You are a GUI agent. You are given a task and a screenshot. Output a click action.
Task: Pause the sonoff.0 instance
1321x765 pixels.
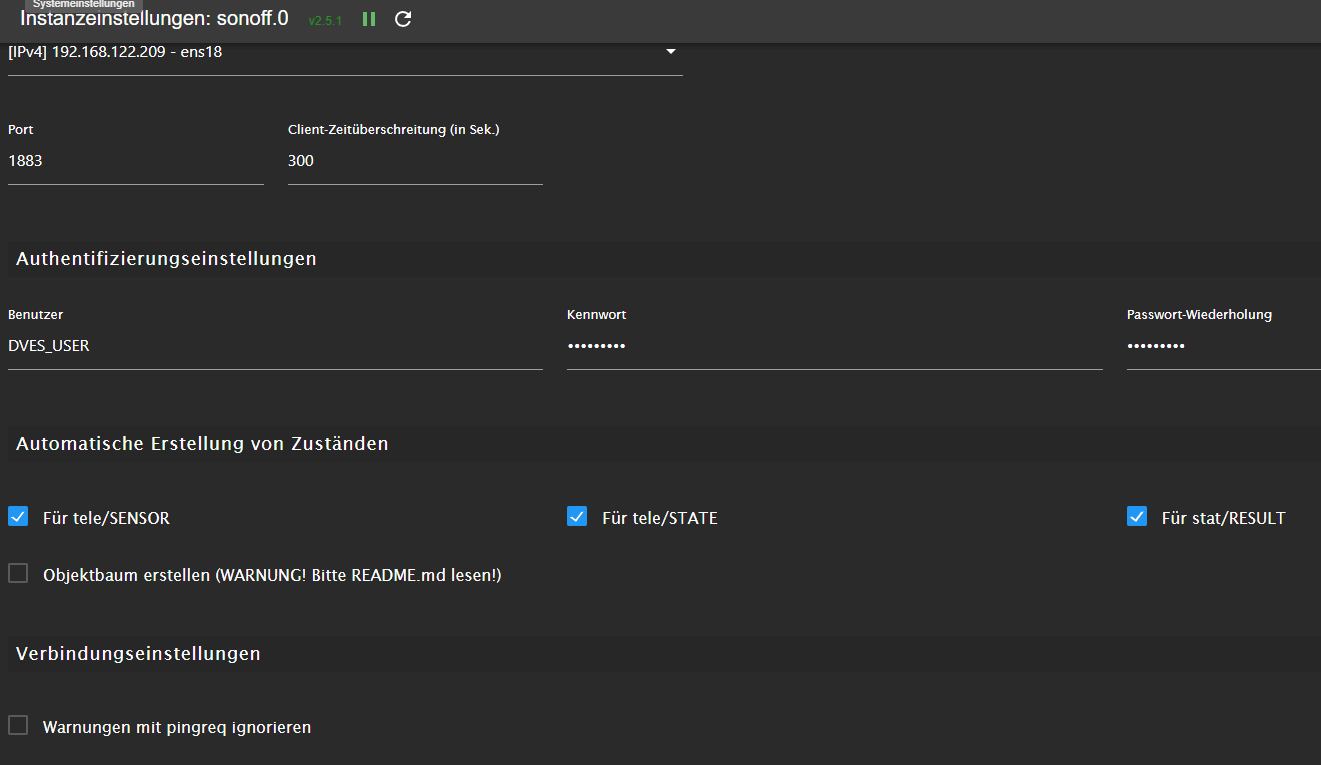click(369, 19)
